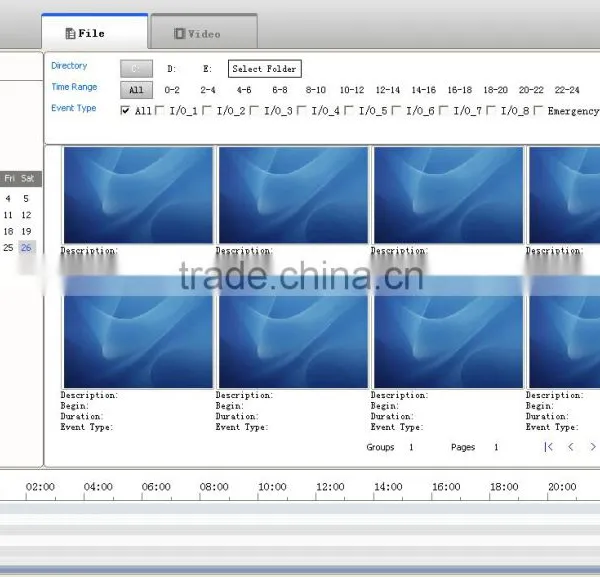Image resolution: width=600 pixels, height=577 pixels.
Task: Filter time range 8-10
Action: [x=316, y=90]
